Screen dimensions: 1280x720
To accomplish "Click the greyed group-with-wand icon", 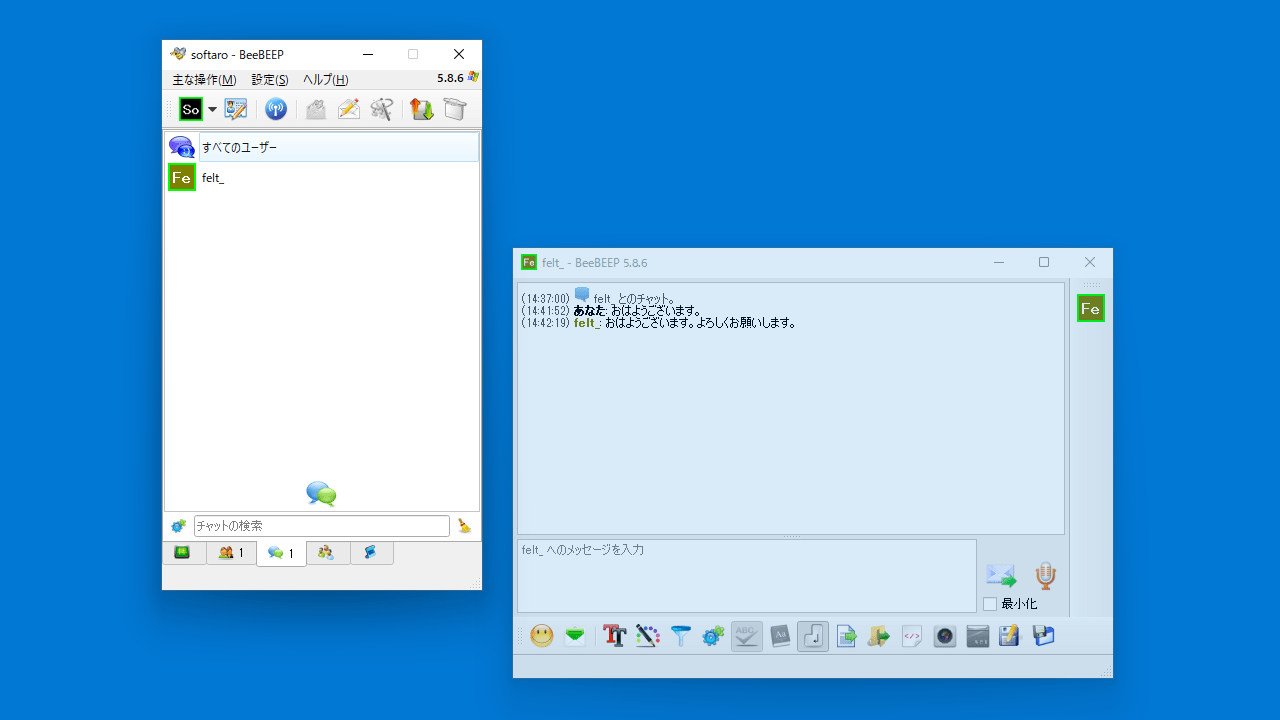I will tap(381, 109).
